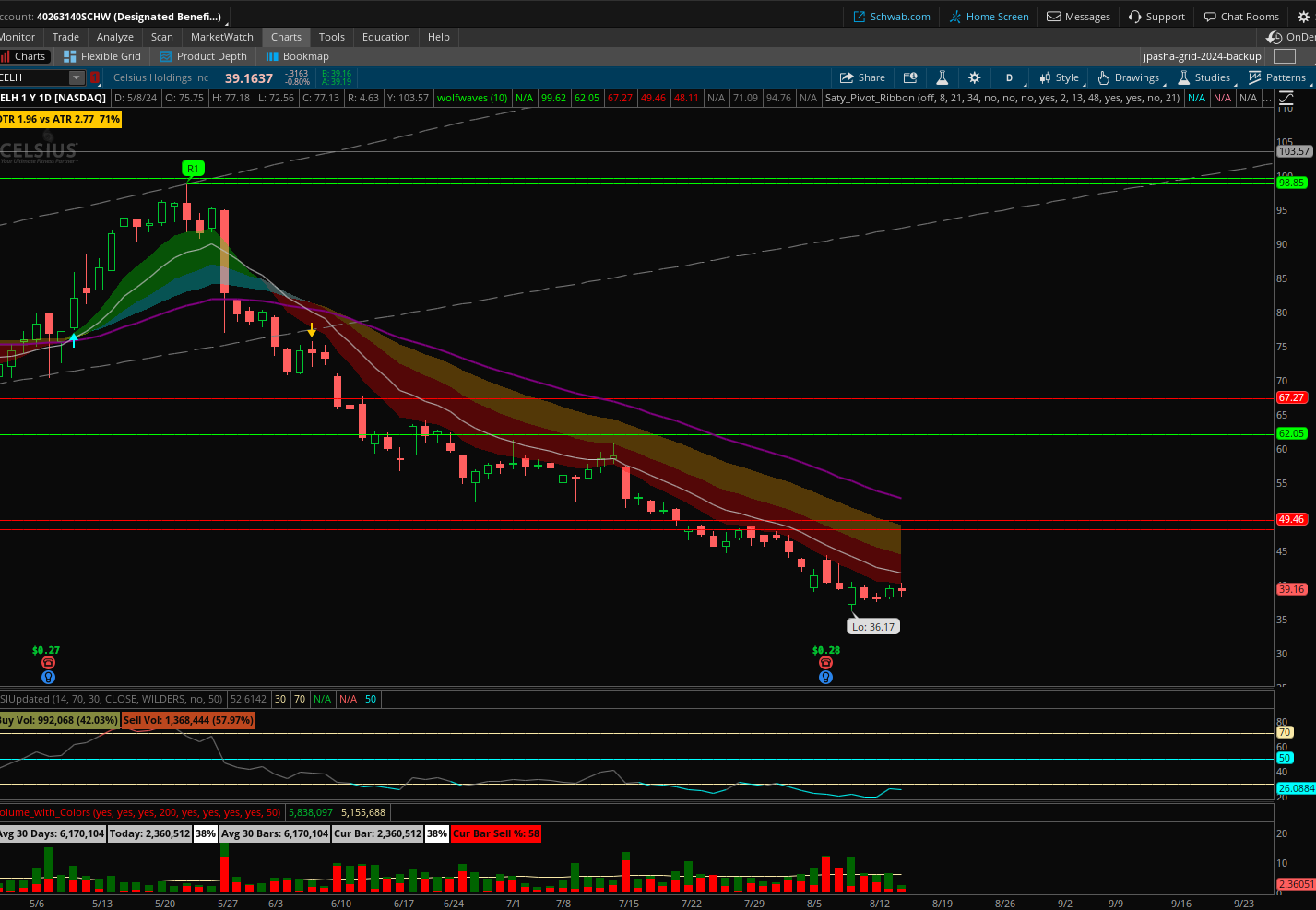Click the yellow down arrow signal on chart
Screen dimensions: 1316x910
[312, 329]
